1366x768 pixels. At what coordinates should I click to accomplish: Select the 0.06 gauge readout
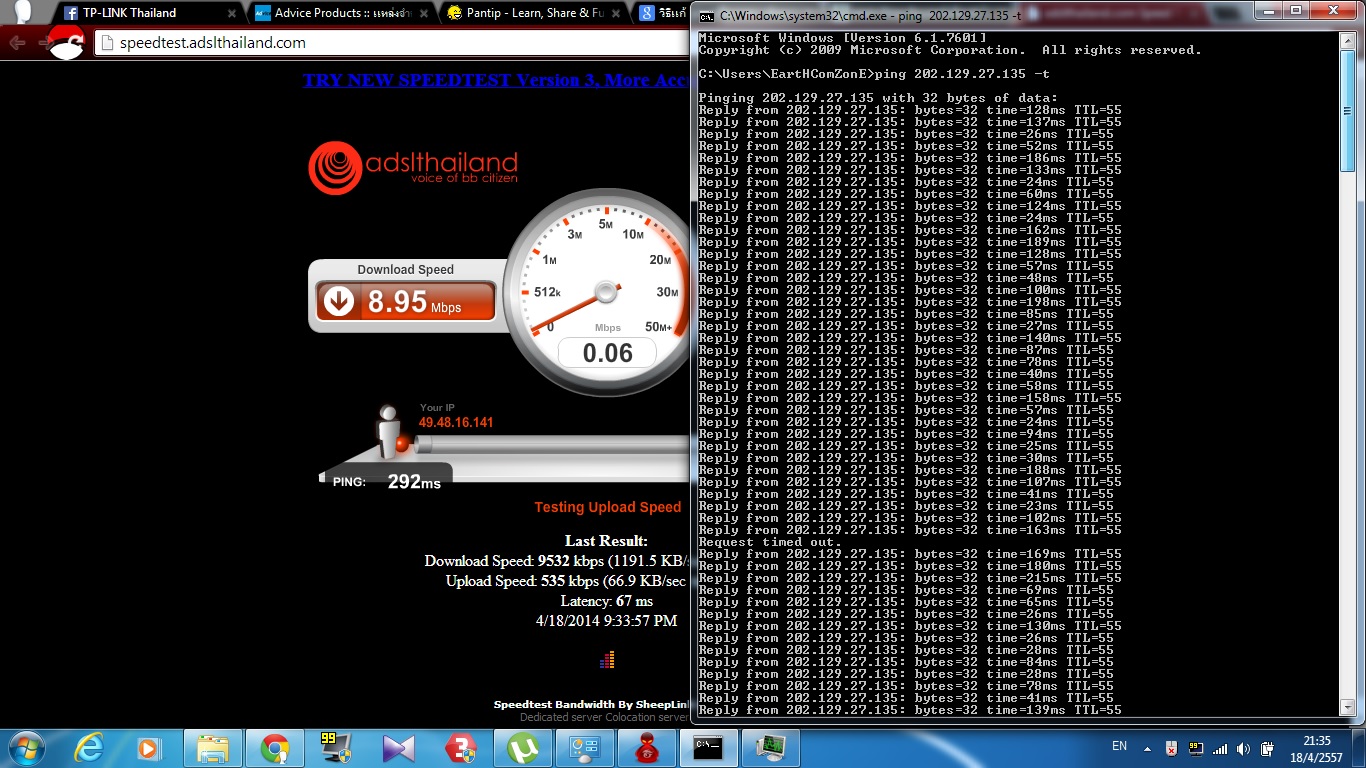pyautogui.click(x=607, y=352)
